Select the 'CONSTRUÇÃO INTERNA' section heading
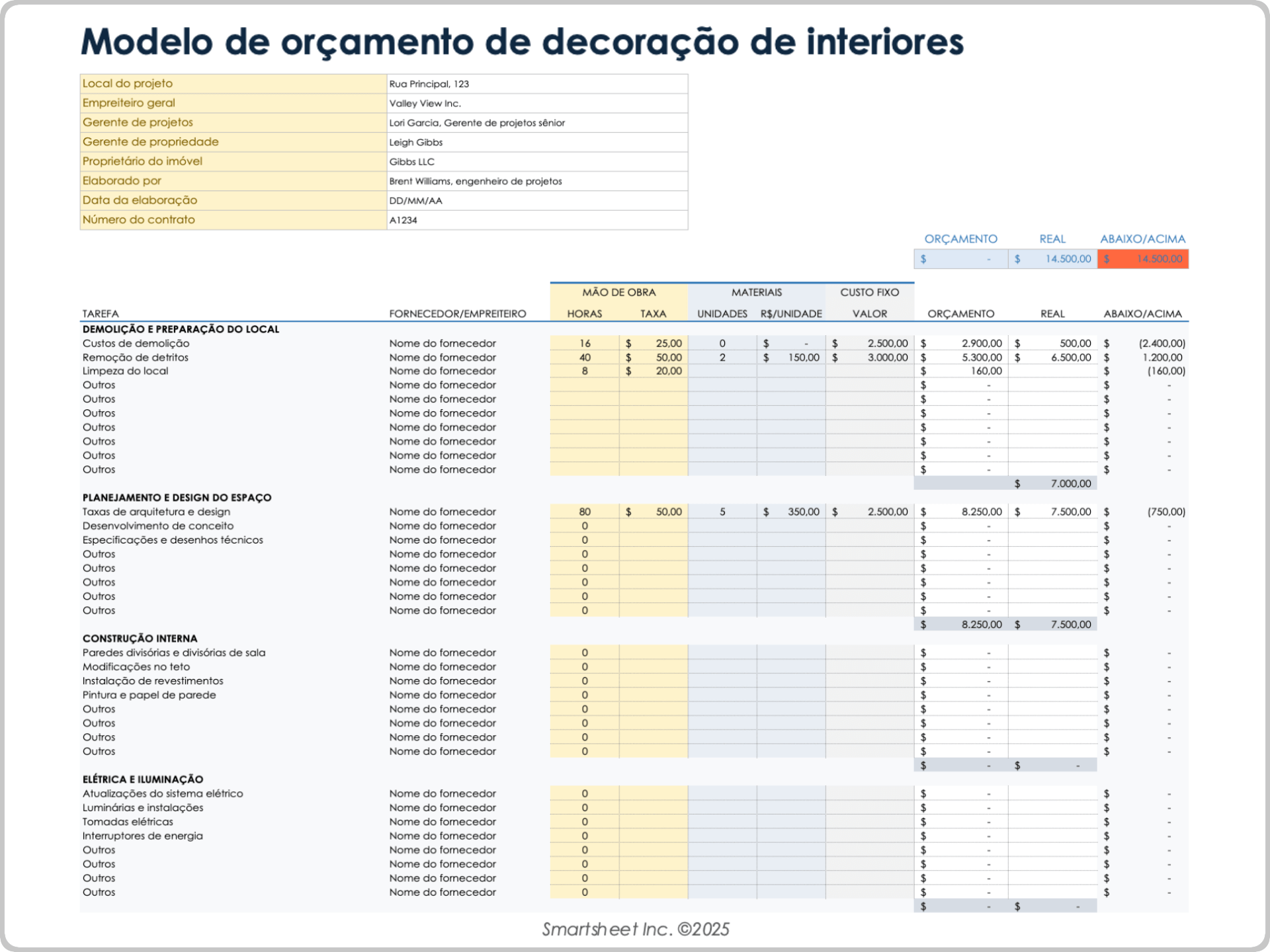Image resolution: width=1270 pixels, height=952 pixels. (140, 639)
